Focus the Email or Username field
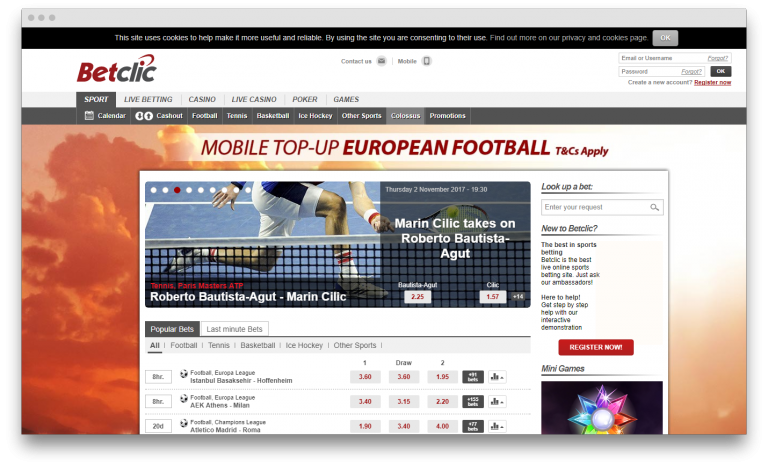 [675, 58]
